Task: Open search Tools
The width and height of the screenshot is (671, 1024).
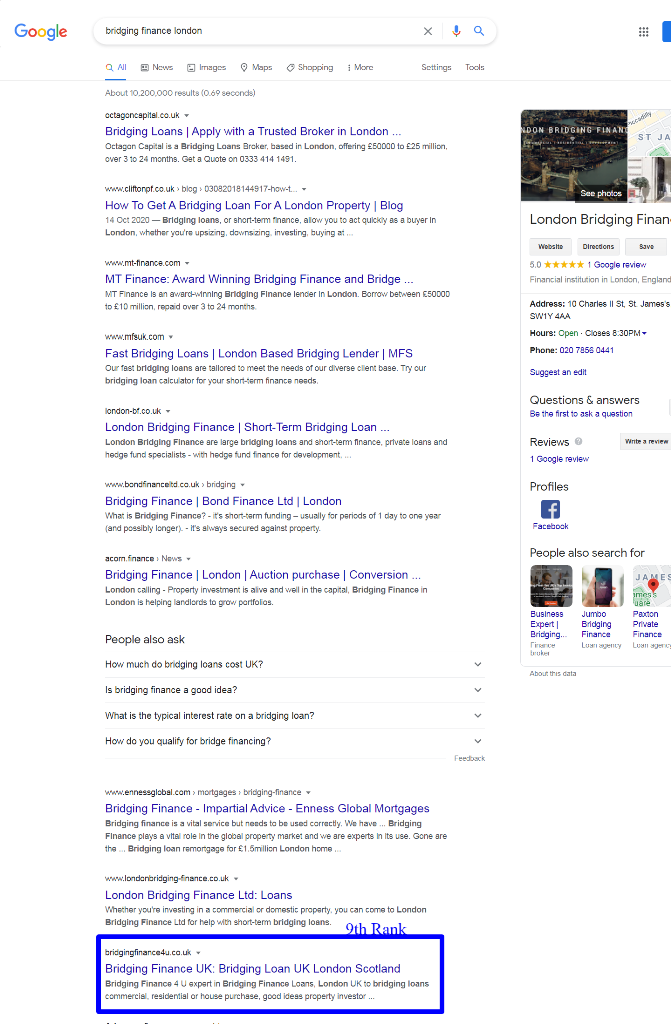Action: click(x=475, y=67)
